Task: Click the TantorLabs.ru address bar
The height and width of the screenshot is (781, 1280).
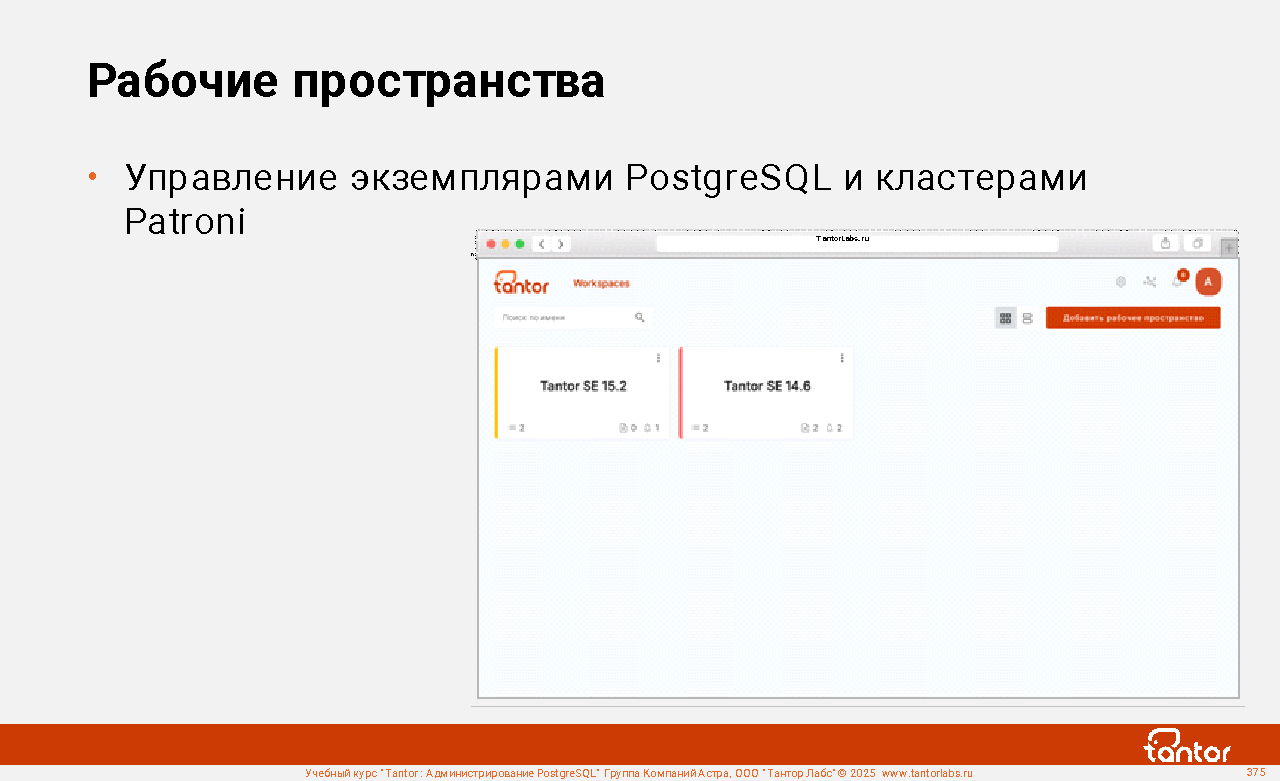Action: click(857, 244)
